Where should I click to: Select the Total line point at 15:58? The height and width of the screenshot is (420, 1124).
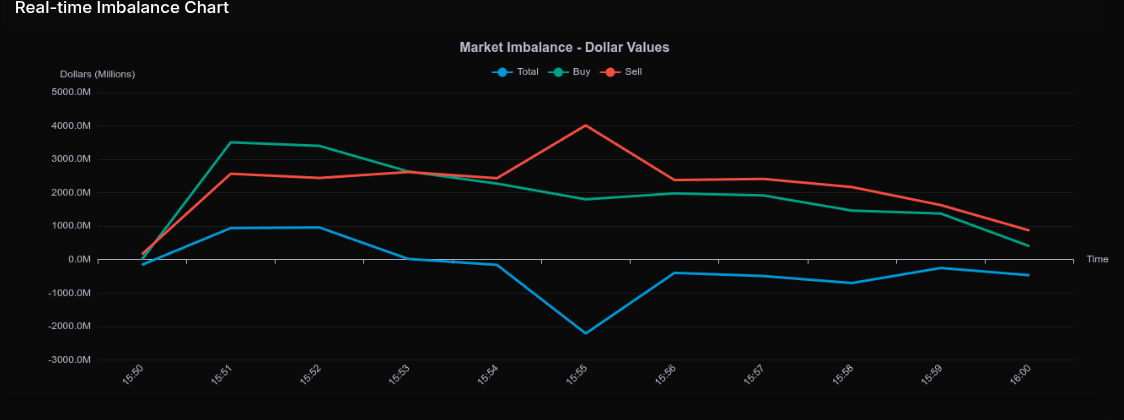tap(852, 283)
